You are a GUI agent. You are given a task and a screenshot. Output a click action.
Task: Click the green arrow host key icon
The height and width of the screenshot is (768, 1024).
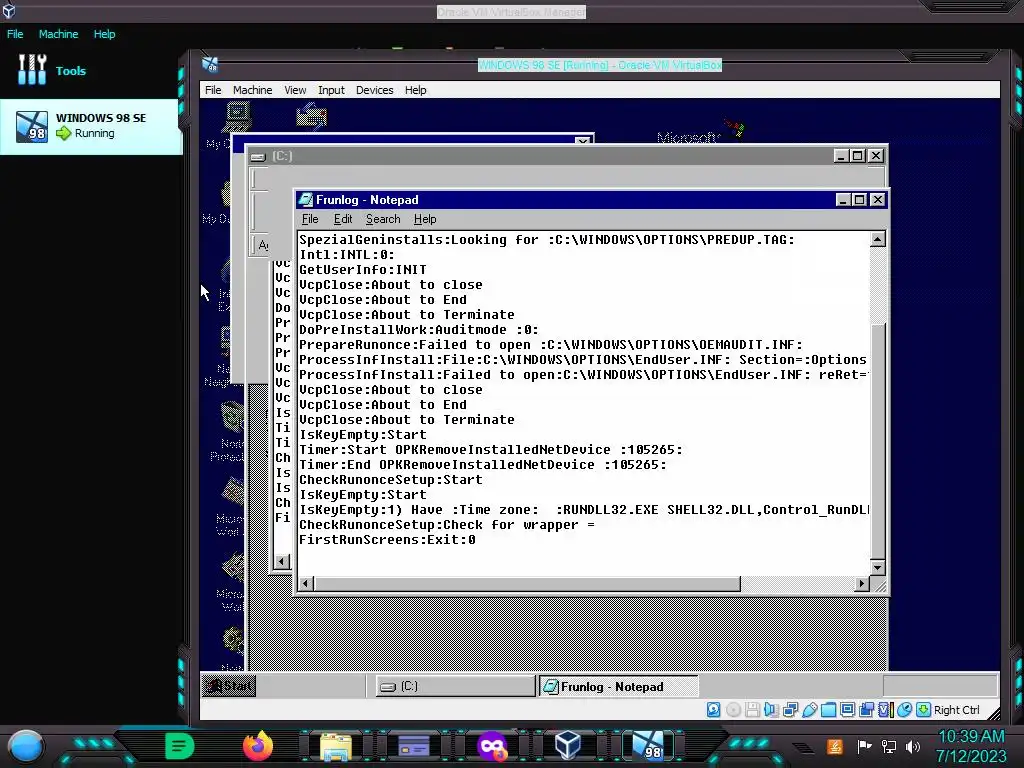[x=923, y=710]
